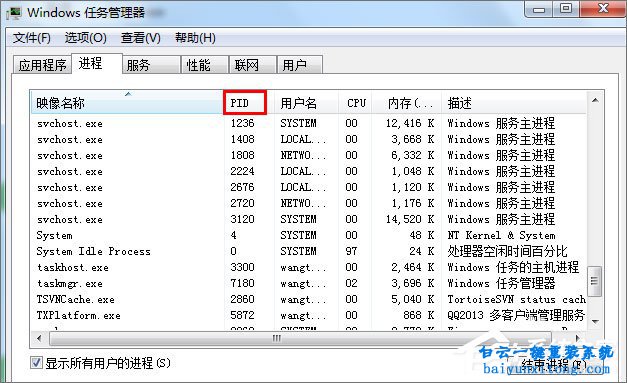The image size is (627, 383).
Task: Sort by 用户名 column header
Action: [x=306, y=103]
